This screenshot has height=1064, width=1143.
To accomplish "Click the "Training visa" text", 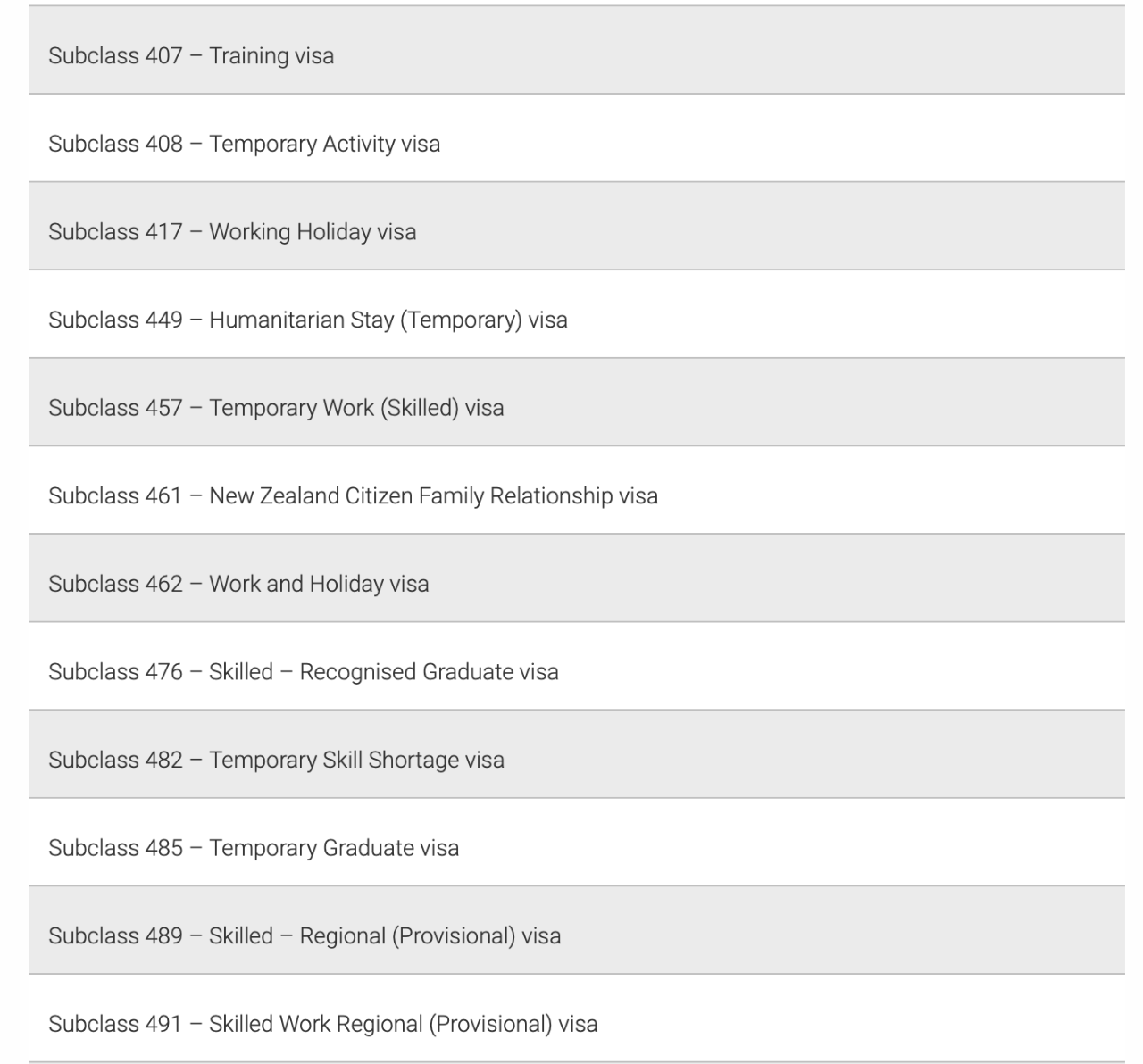I will (271, 55).
